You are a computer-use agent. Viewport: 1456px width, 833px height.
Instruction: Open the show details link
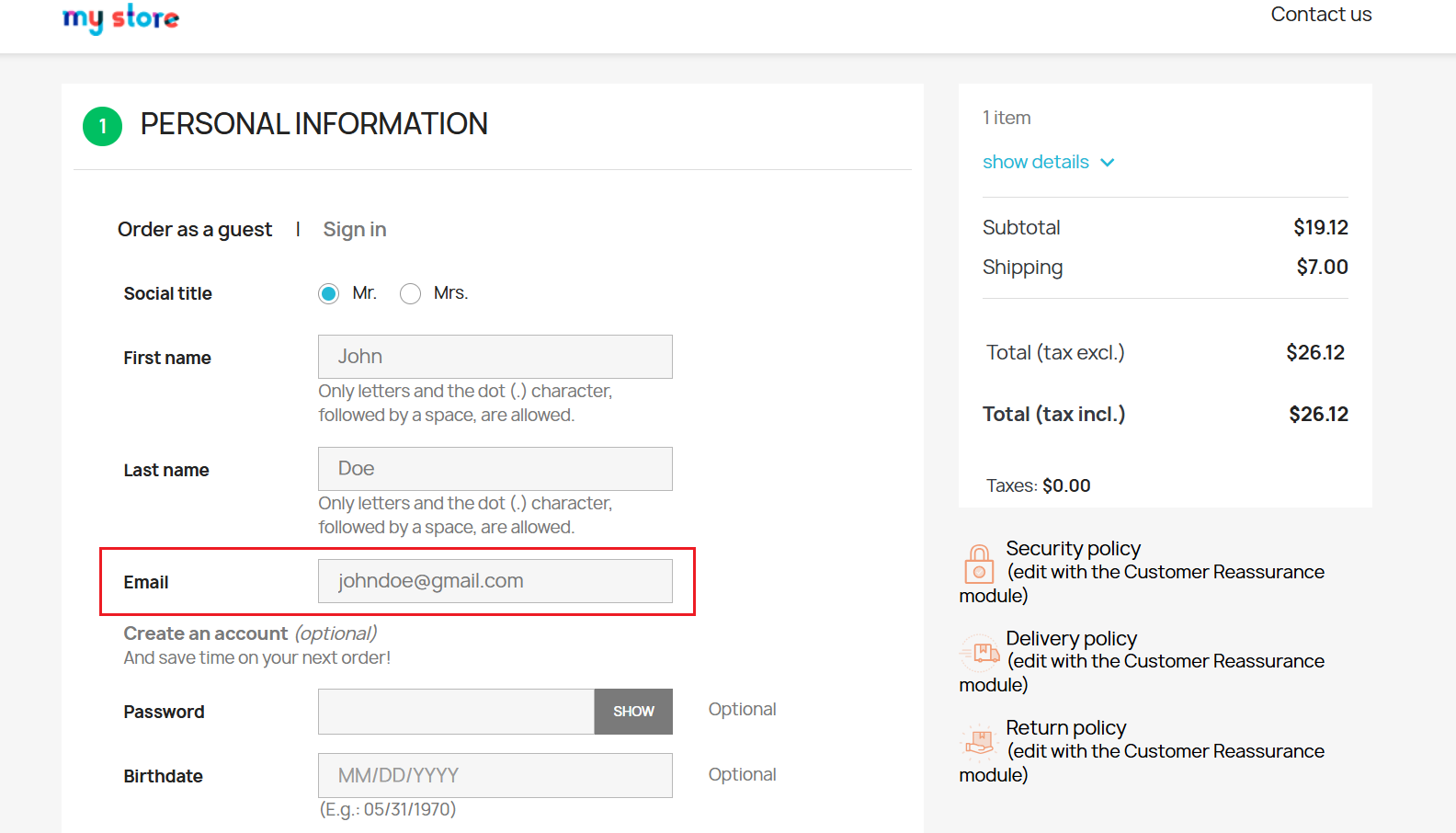pos(1035,162)
